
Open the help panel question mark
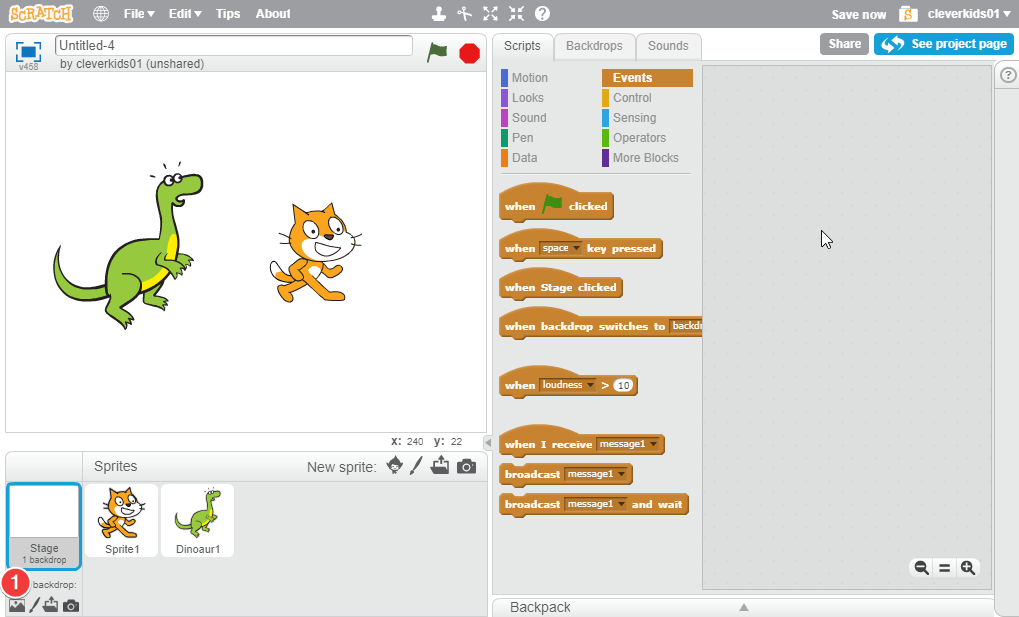click(1008, 75)
